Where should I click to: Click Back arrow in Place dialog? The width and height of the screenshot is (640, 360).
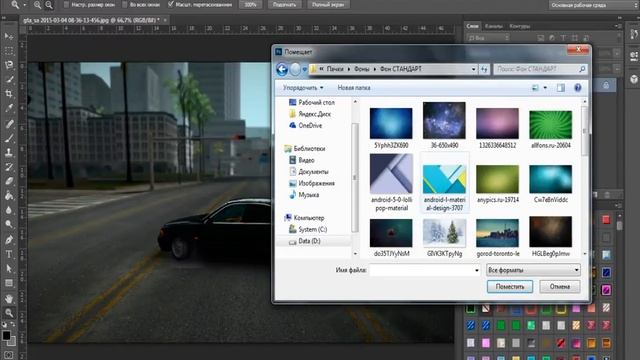tap(282, 69)
